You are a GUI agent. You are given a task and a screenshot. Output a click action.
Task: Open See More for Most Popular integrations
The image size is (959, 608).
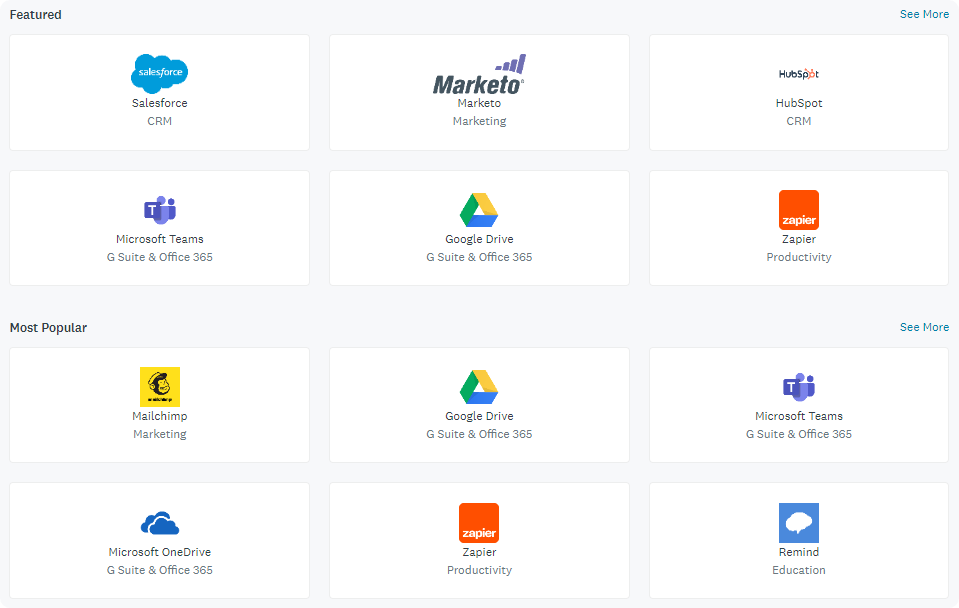(924, 327)
